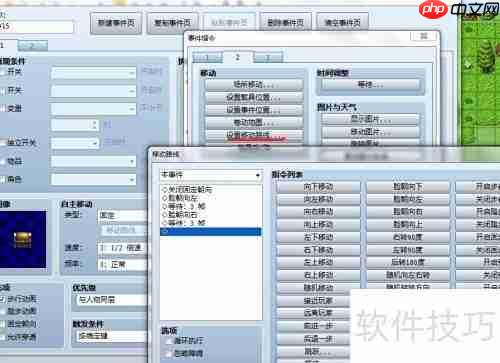Click the 删除事件页 button
Viewport: 500px width, 363px height.
pyautogui.click(x=286, y=23)
